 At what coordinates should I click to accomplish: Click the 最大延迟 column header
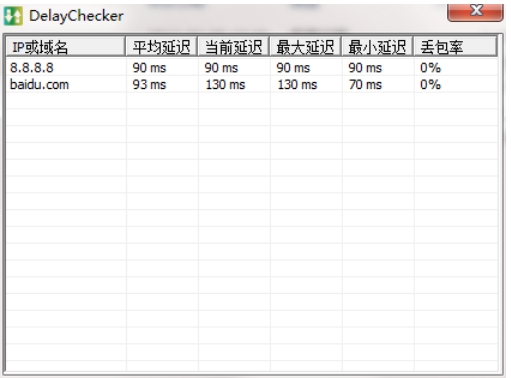(x=305, y=47)
